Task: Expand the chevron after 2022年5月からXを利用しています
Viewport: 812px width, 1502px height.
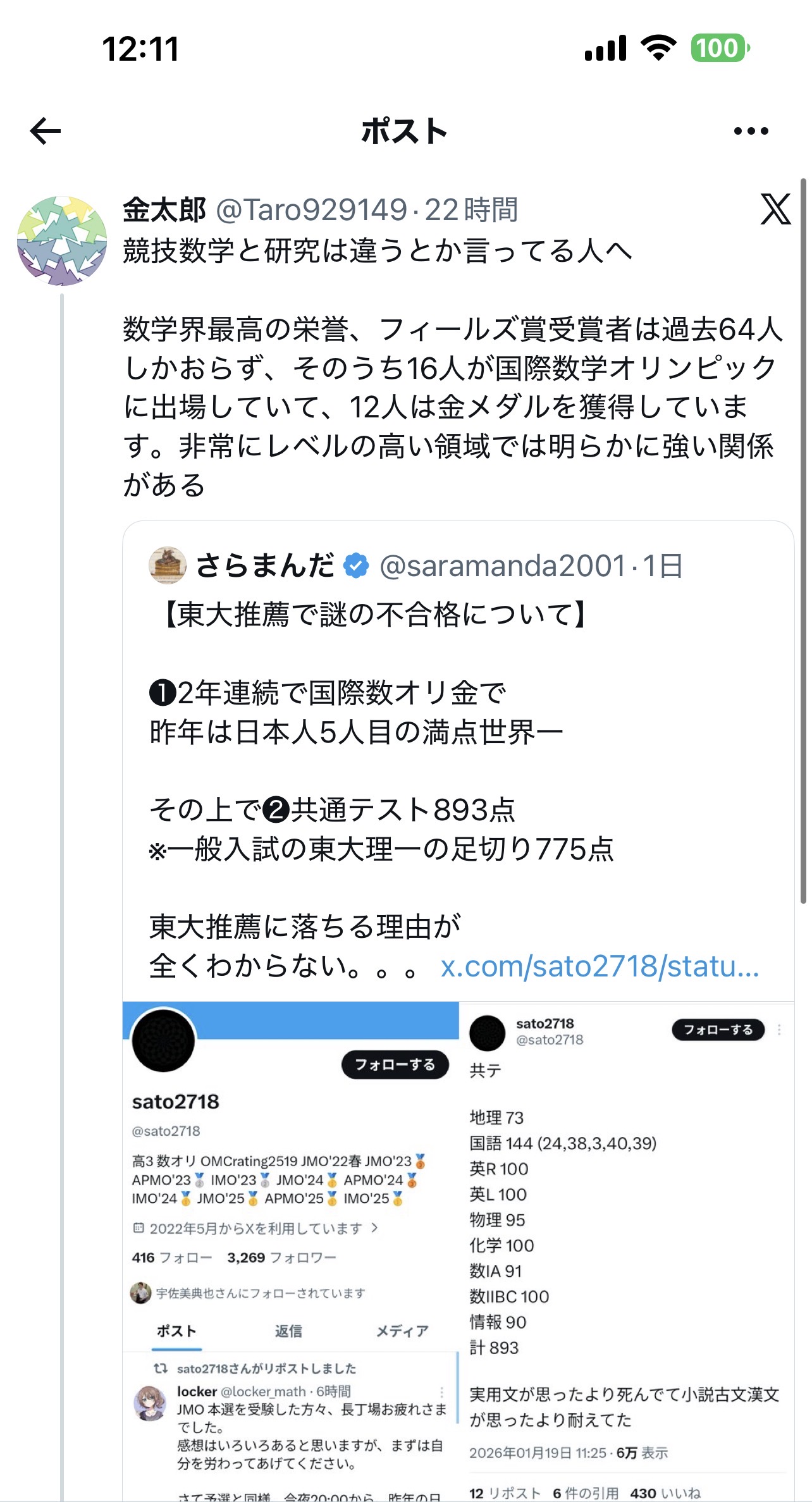Action: click(x=374, y=1228)
